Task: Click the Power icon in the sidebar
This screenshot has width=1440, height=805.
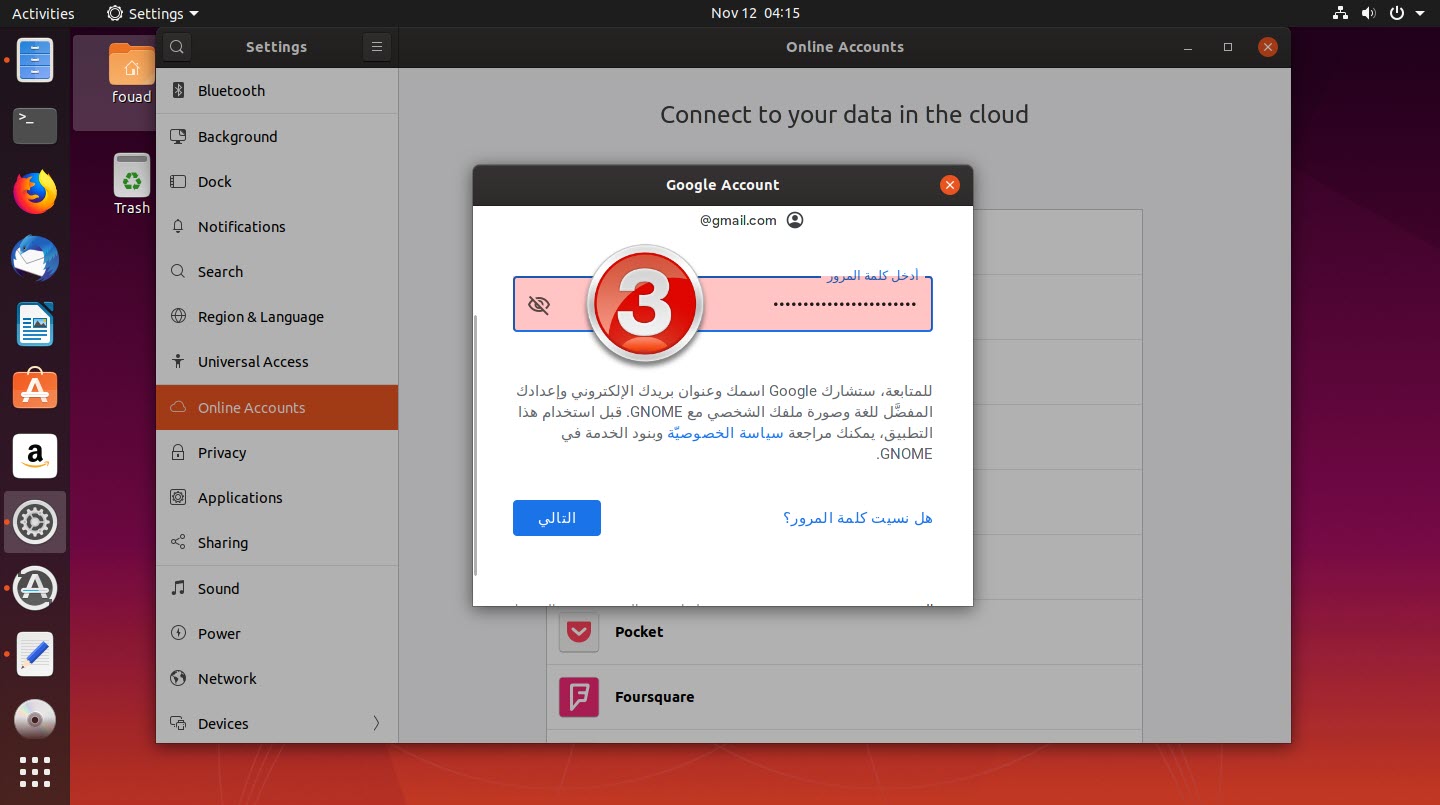Action: point(178,634)
